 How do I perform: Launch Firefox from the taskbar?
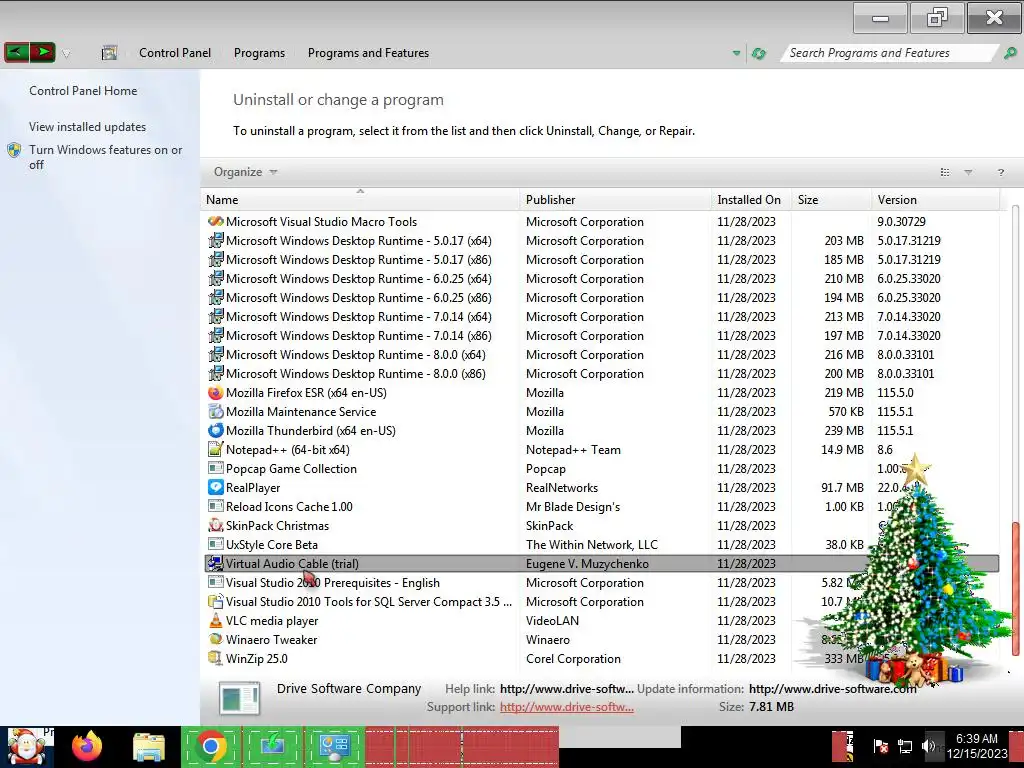[87, 746]
